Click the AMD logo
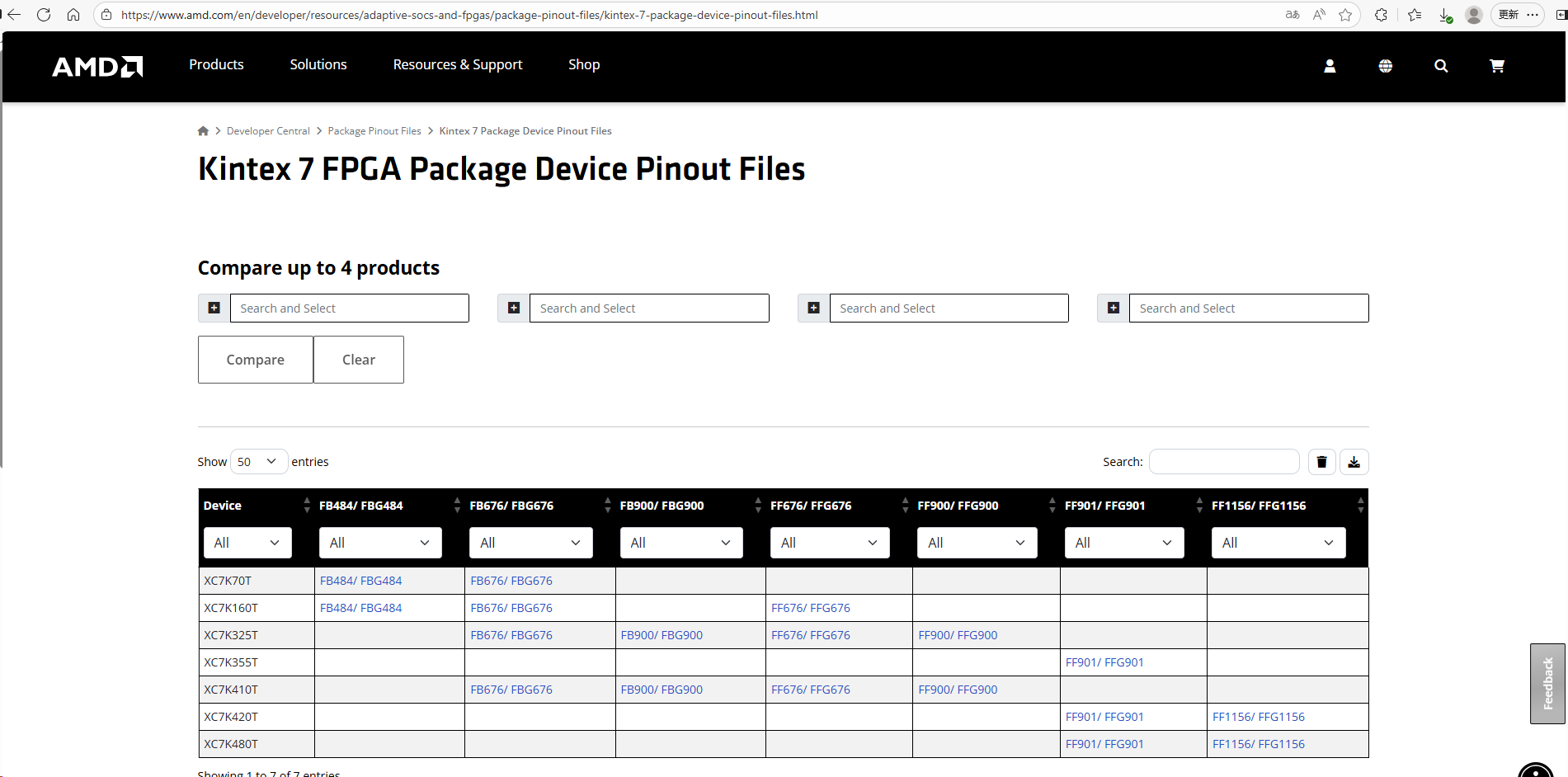This screenshot has width=1568, height=777. (x=97, y=66)
